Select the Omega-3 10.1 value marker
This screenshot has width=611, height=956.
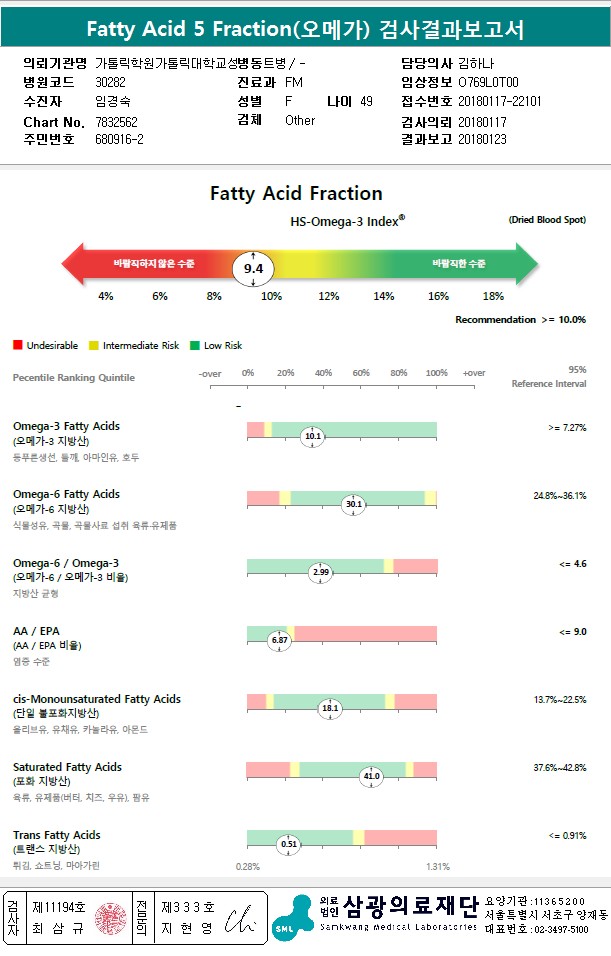[x=313, y=436]
